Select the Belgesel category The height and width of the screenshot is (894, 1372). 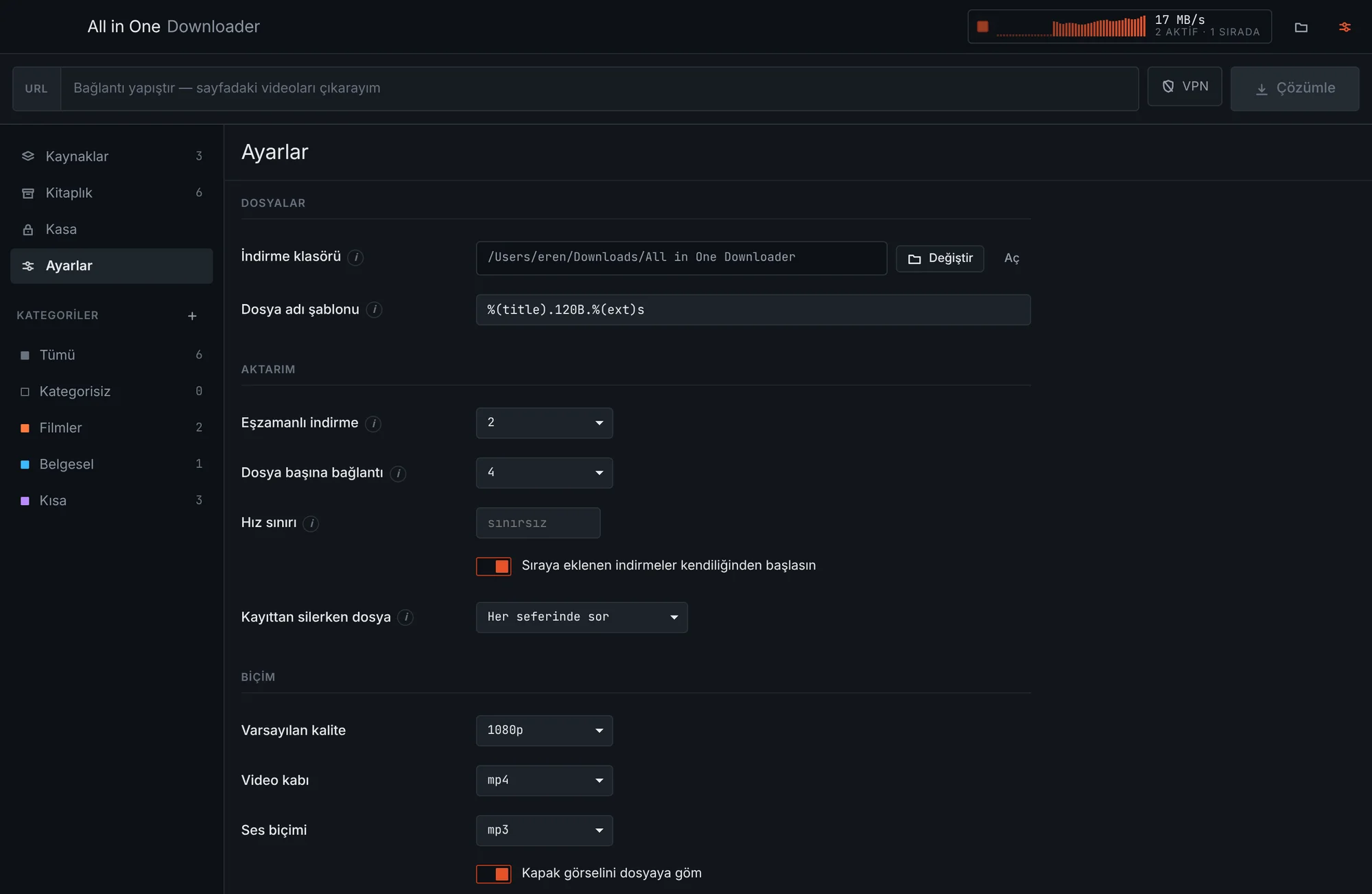(112, 464)
